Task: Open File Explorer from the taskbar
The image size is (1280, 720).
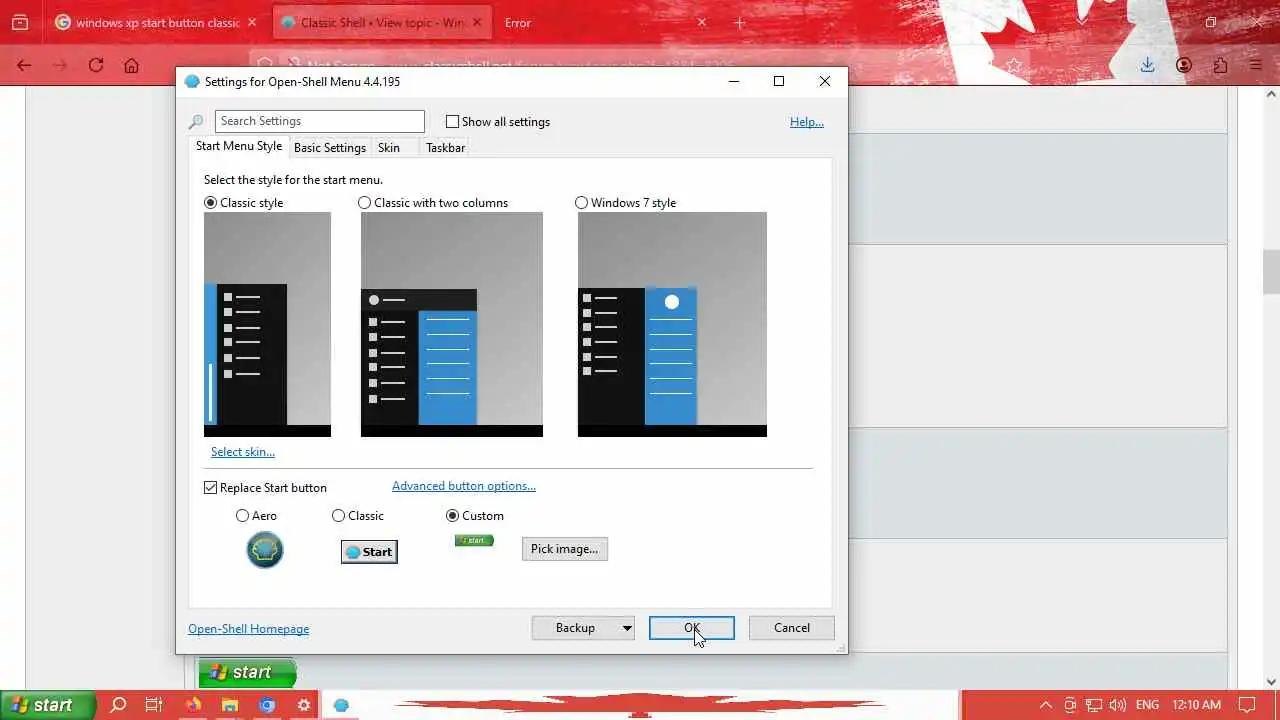Action: (230, 705)
